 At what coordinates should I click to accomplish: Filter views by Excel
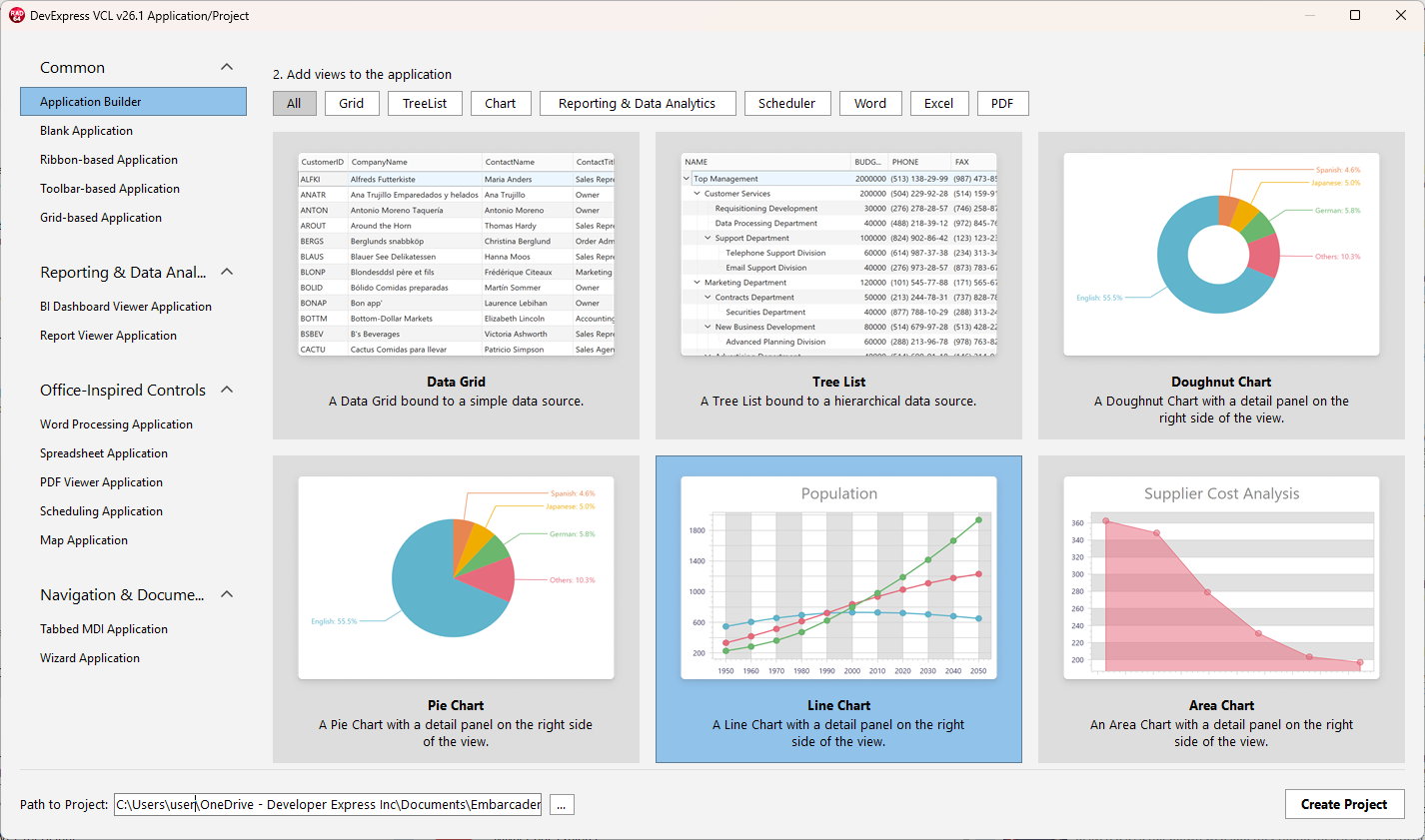click(938, 103)
